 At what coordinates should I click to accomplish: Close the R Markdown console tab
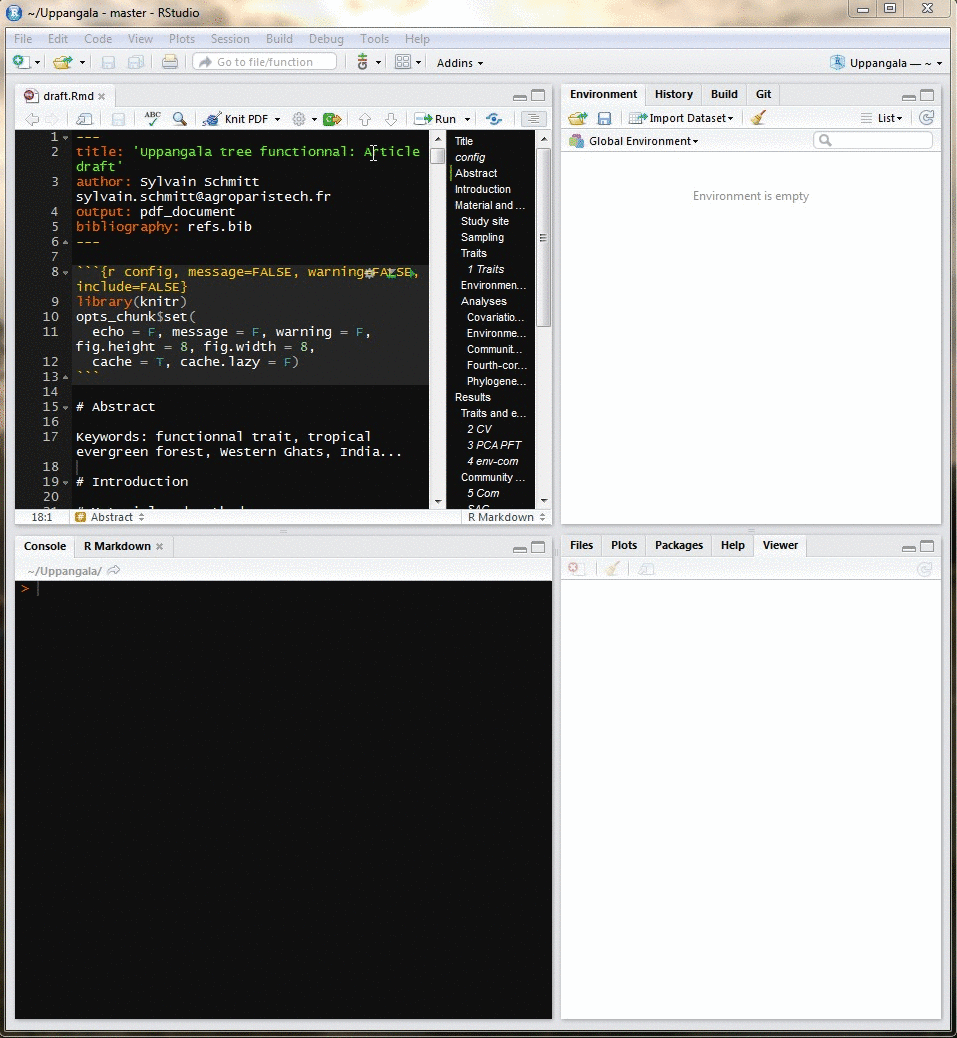coord(160,547)
